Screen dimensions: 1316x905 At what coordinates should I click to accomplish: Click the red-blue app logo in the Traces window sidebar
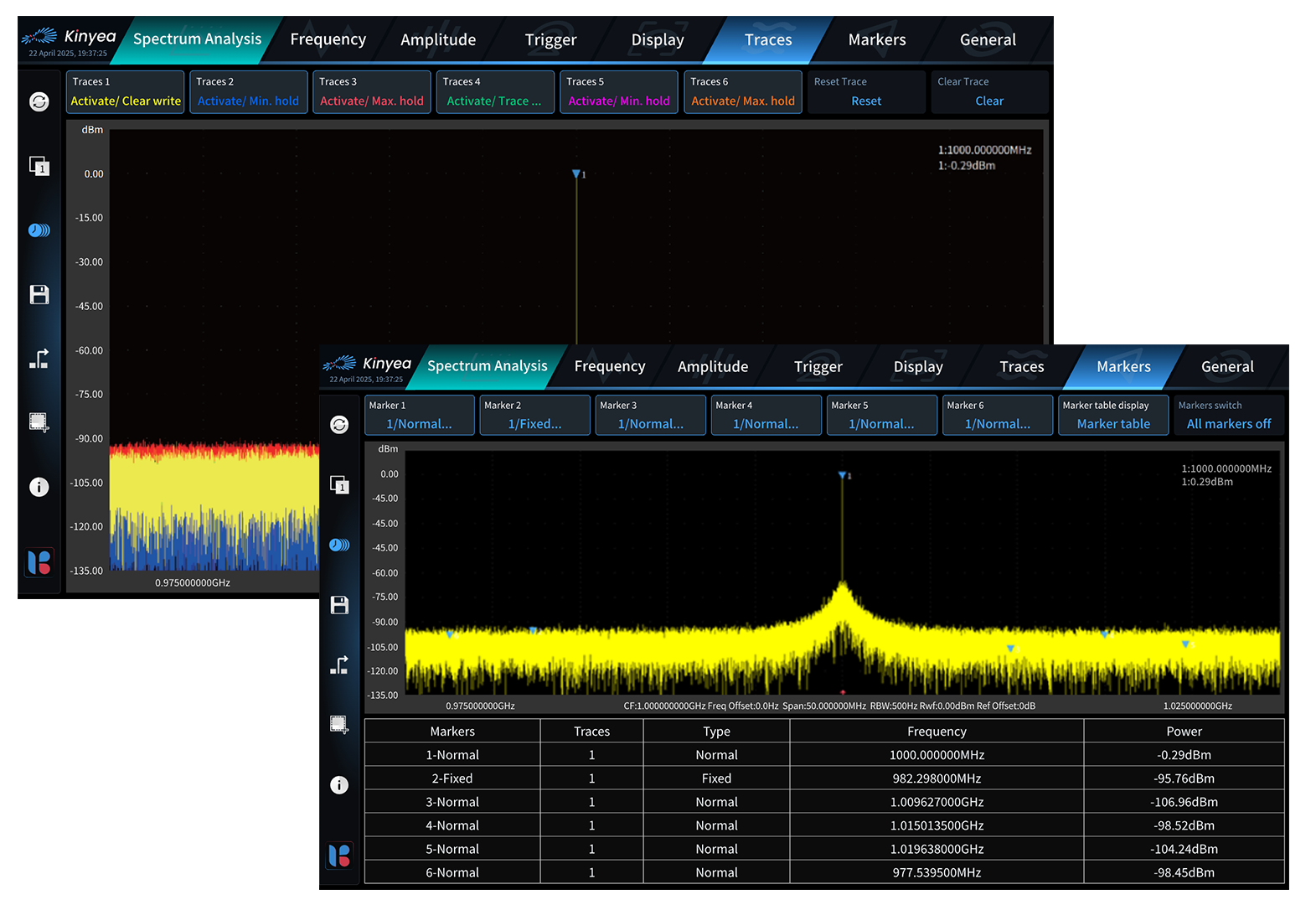39,562
